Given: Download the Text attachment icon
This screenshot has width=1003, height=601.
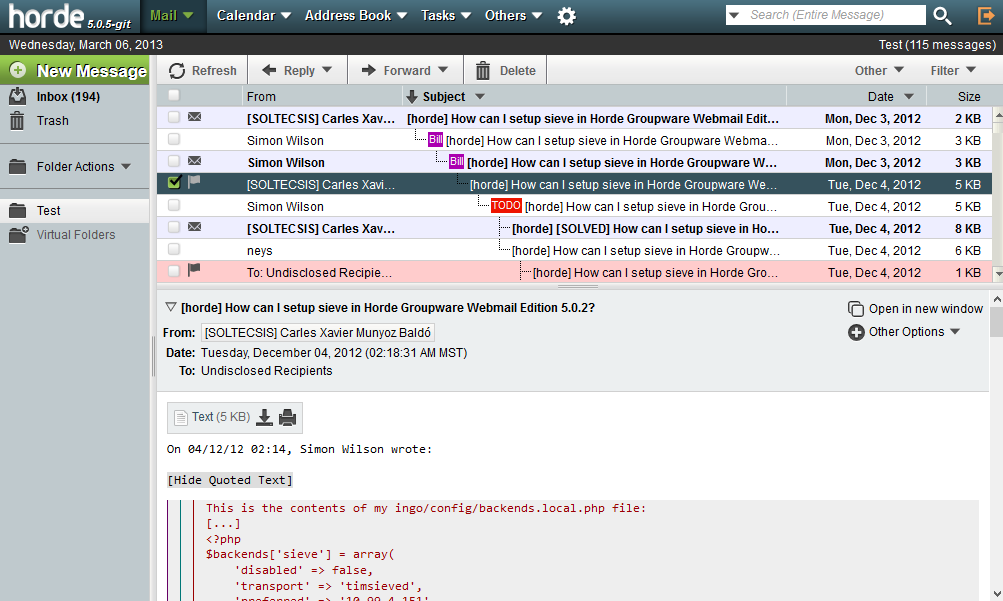Looking at the screenshot, I should pyautogui.click(x=264, y=418).
